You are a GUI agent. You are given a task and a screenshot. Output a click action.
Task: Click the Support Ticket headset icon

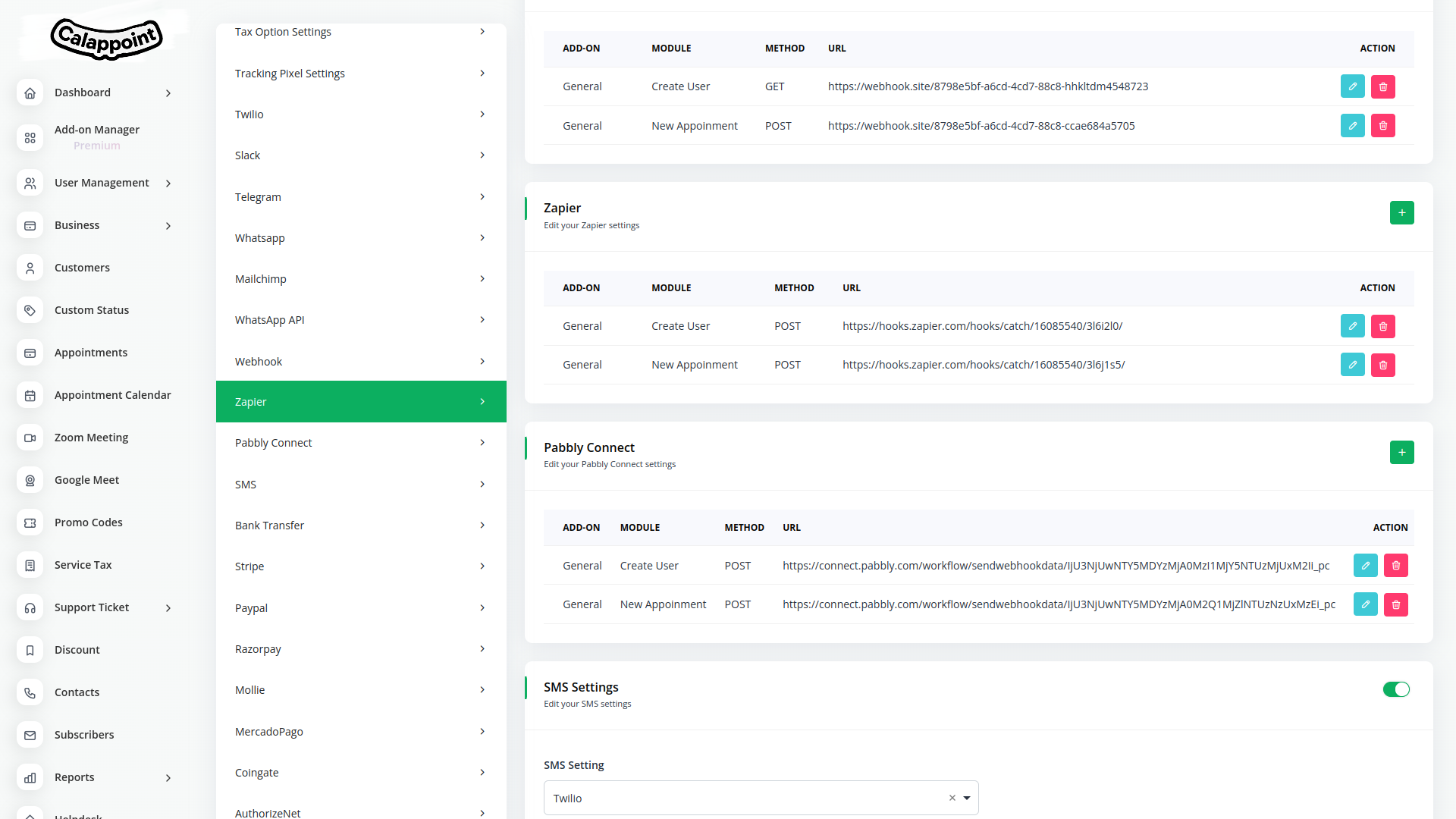click(30, 607)
